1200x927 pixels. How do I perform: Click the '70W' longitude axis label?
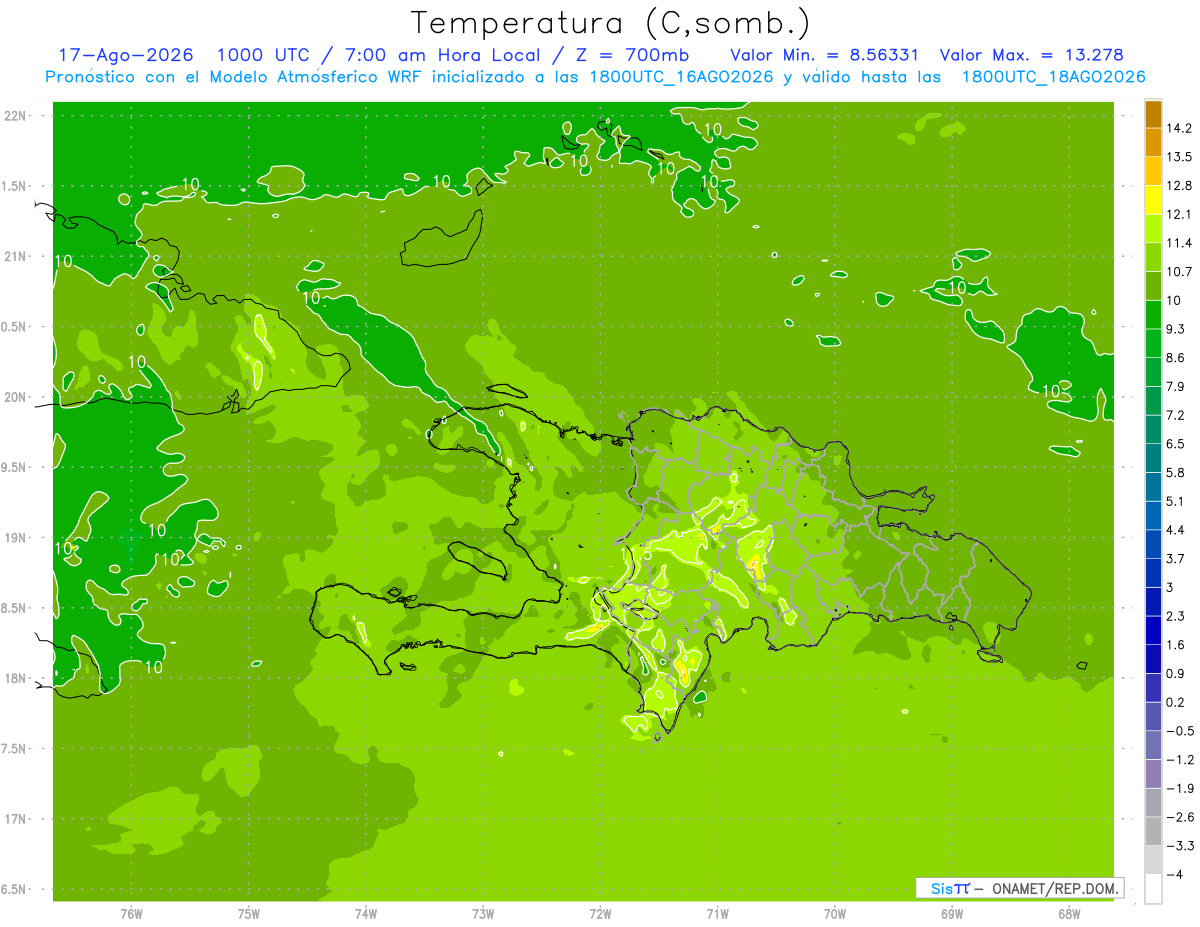(x=835, y=914)
